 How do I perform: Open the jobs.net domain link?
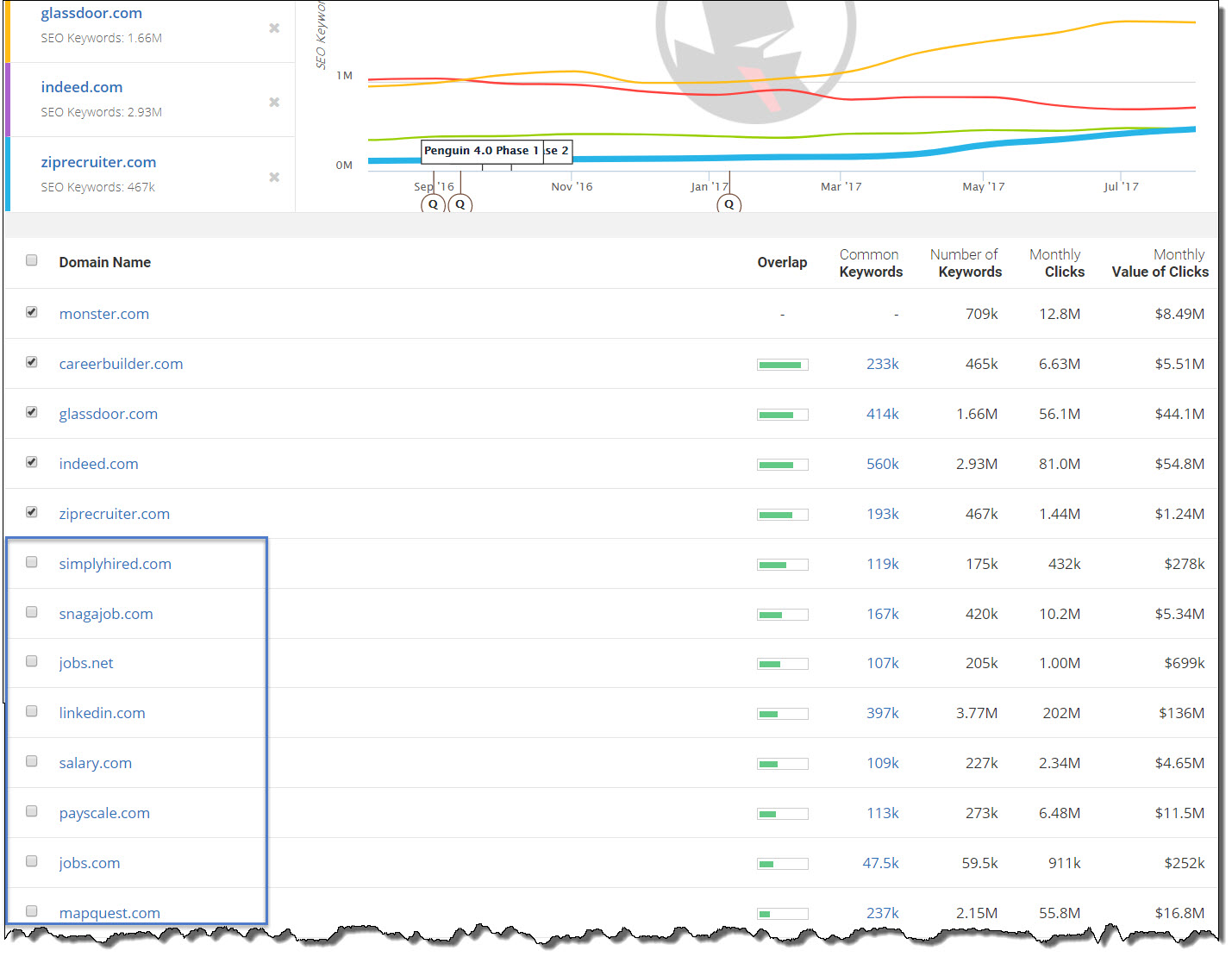pos(86,663)
